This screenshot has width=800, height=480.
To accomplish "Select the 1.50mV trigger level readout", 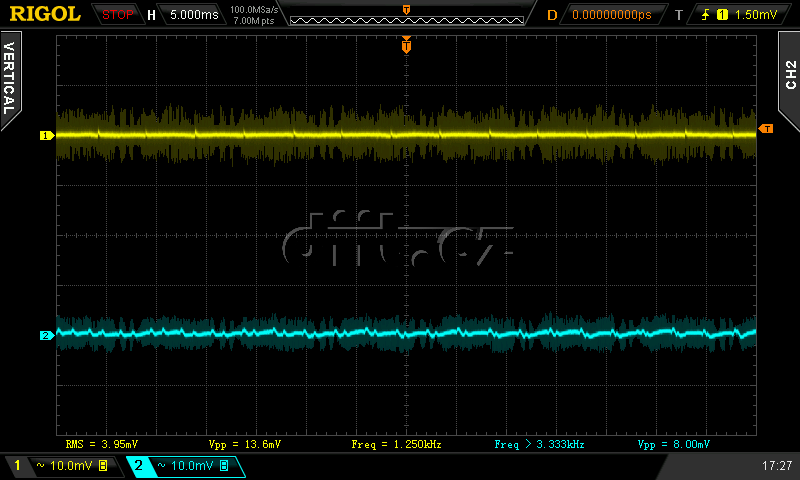I will (x=755, y=15).
